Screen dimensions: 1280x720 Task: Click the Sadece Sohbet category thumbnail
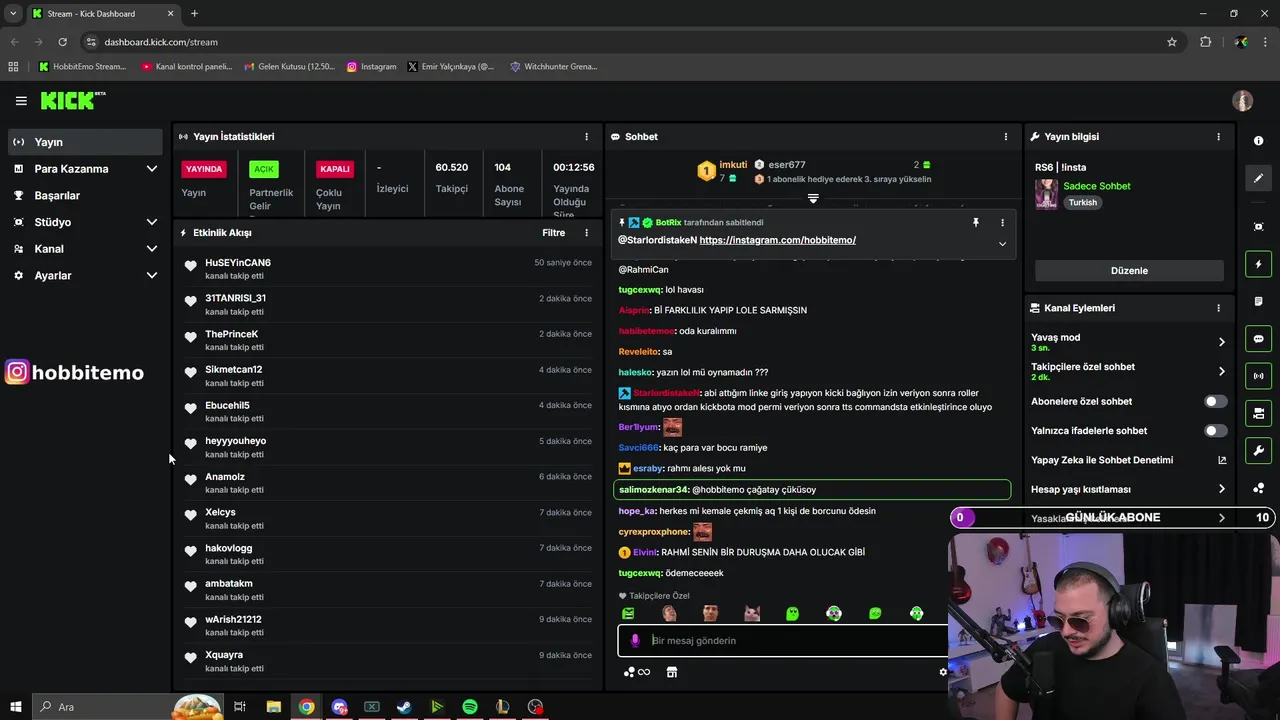(1046, 194)
